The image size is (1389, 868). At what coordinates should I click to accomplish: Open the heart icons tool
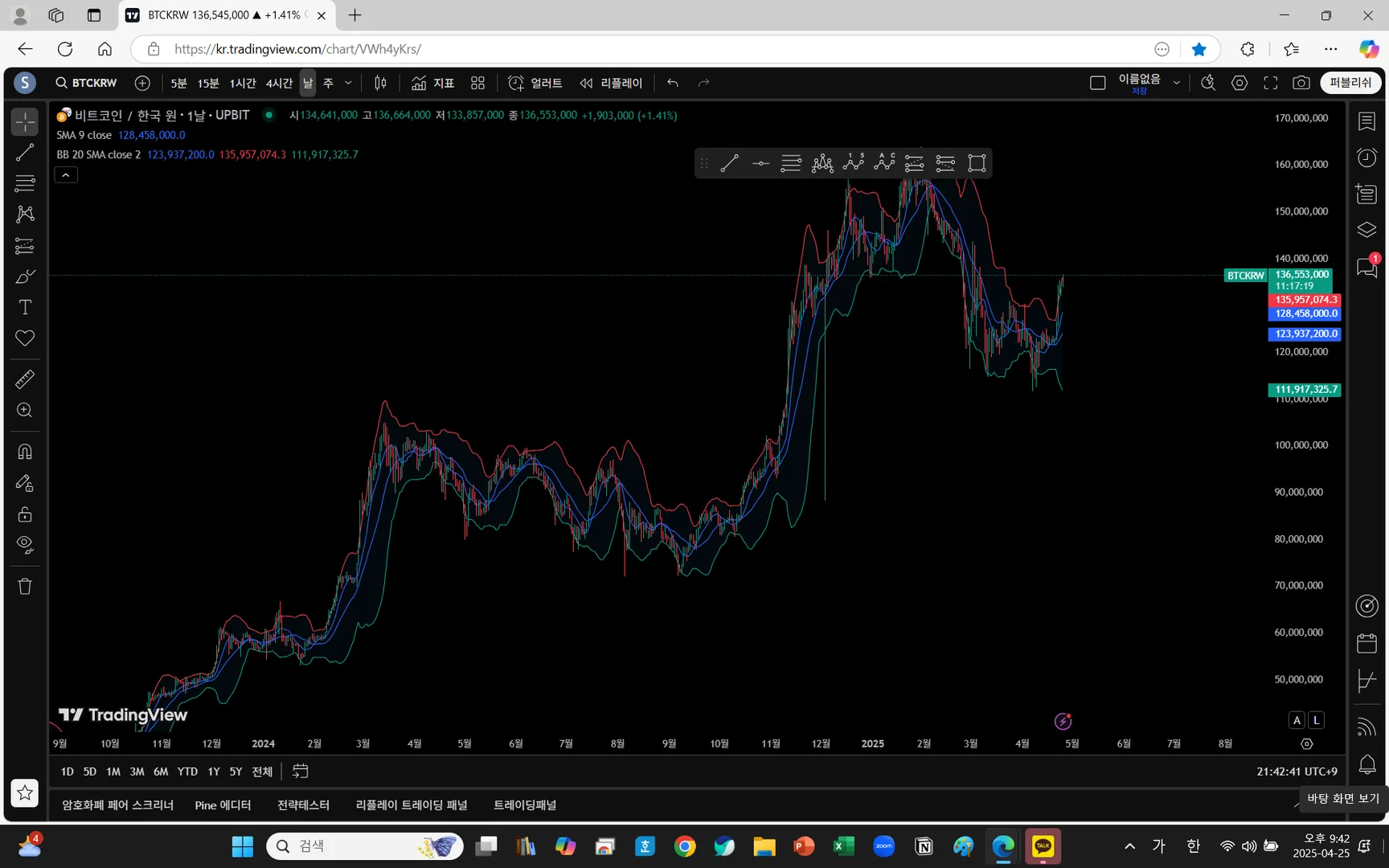point(25,338)
